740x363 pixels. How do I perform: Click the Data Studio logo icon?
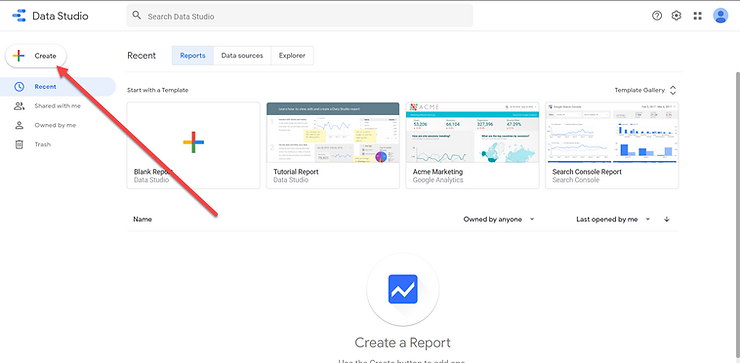pyautogui.click(x=19, y=16)
